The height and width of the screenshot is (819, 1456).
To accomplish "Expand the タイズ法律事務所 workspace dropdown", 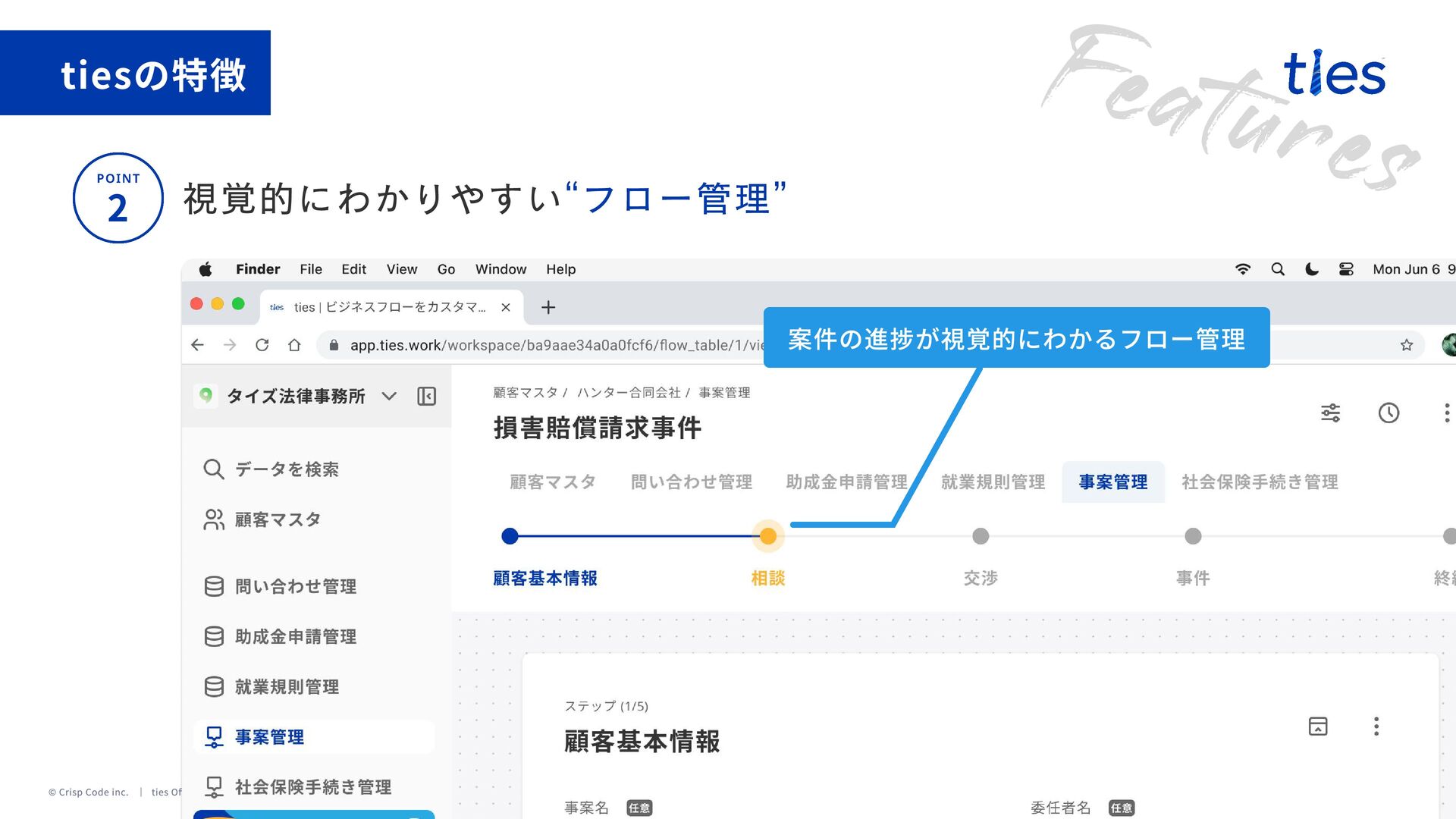I will (389, 396).
